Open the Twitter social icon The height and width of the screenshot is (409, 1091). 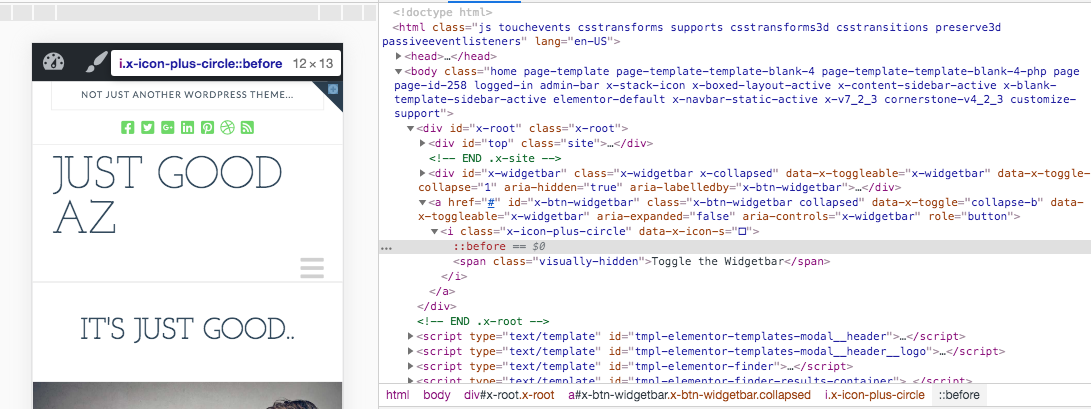point(148,127)
